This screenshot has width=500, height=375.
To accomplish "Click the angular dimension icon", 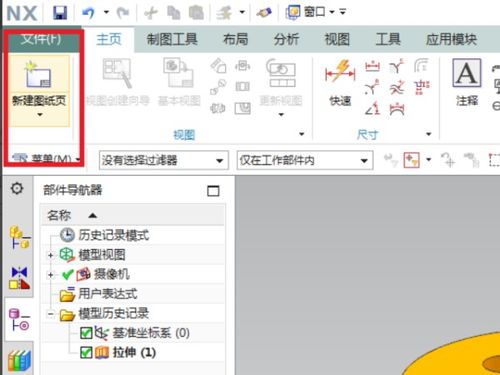I will click(372, 108).
